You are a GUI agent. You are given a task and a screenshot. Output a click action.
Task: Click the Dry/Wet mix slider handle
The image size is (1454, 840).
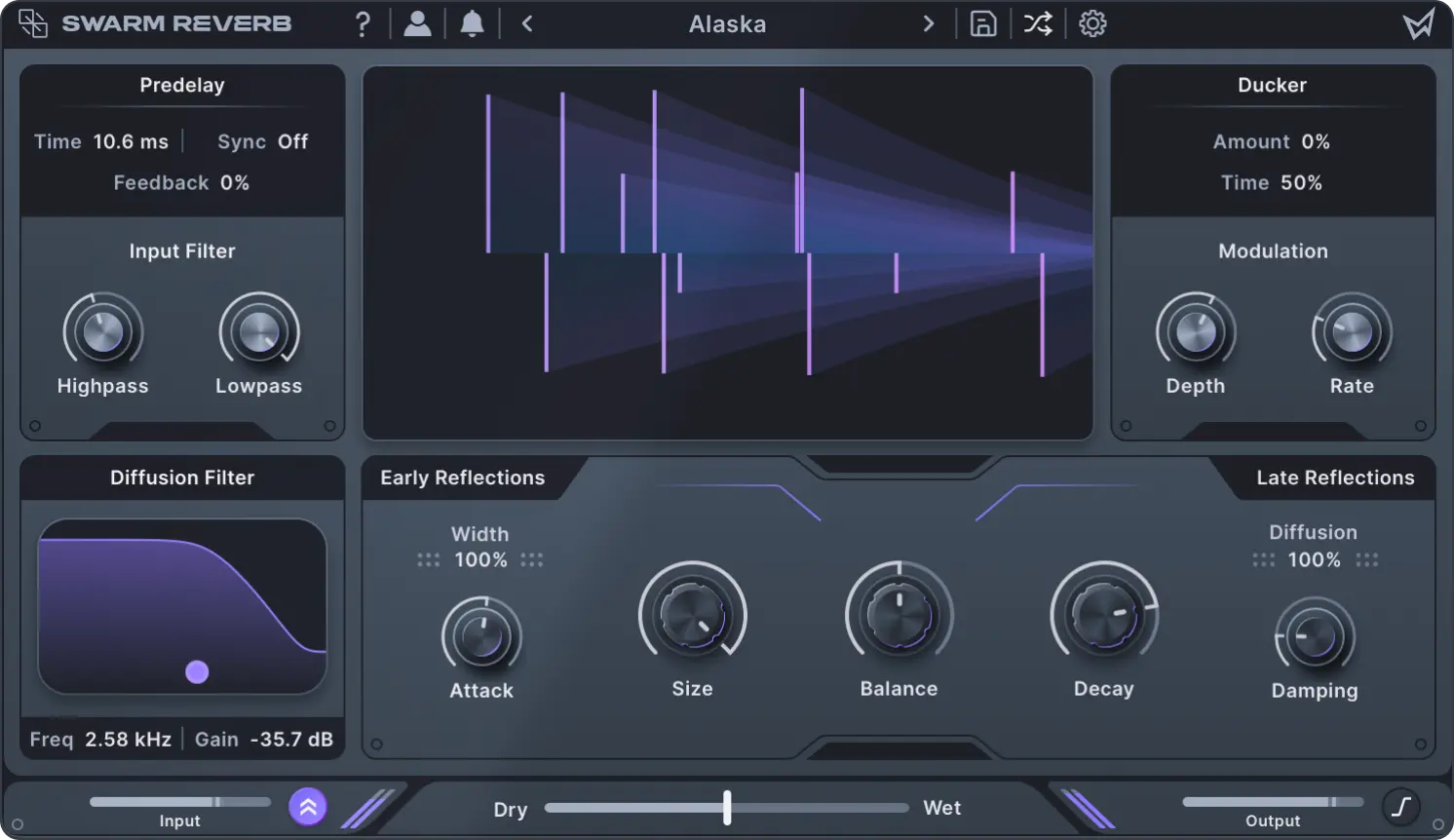(727, 807)
